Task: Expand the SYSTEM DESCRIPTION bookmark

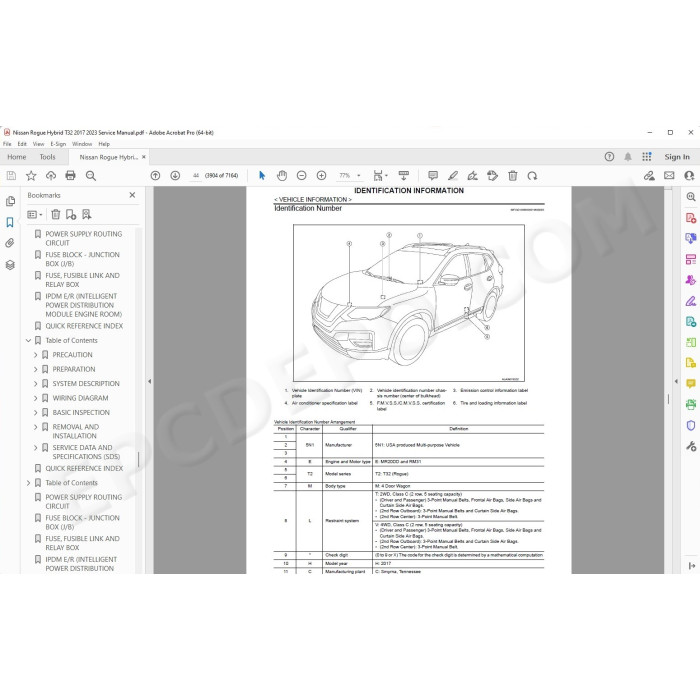Action: pos(36,383)
